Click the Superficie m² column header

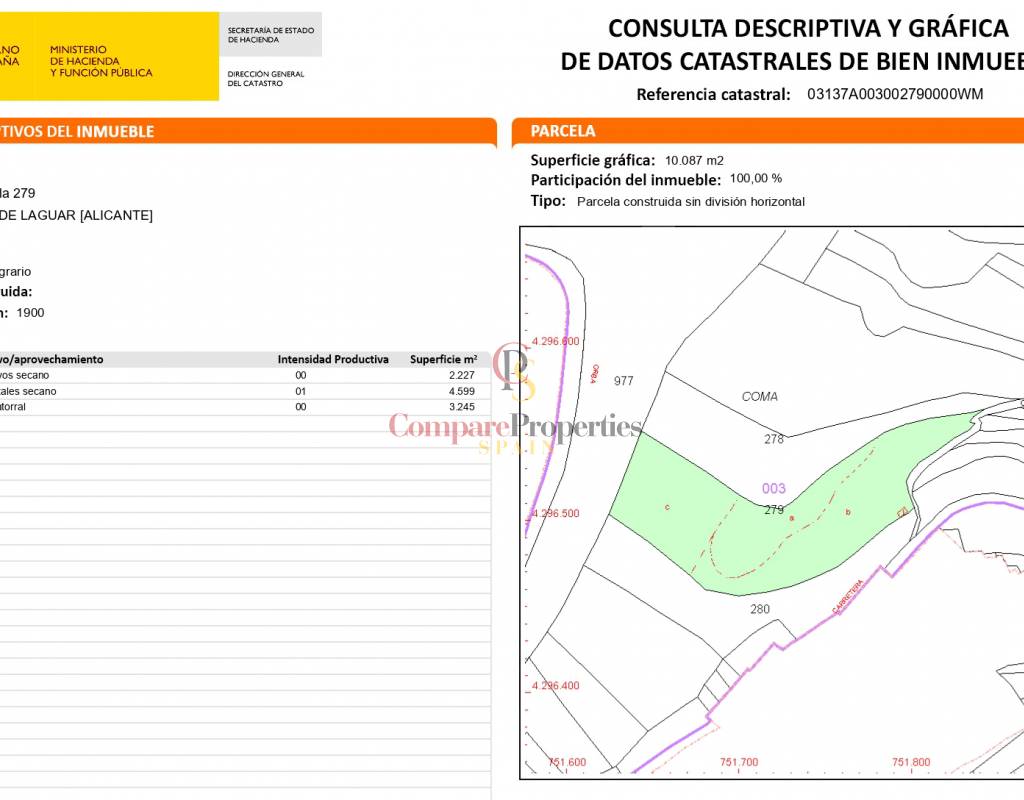point(443,359)
